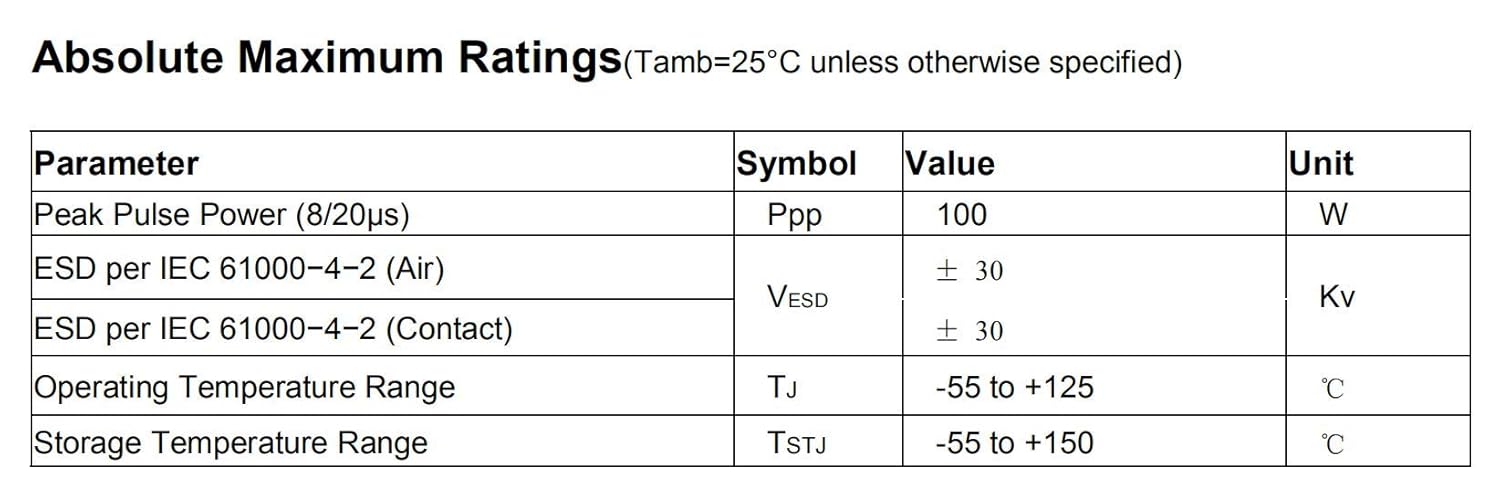Click the Ppp symbol cell
This screenshot has height=494, width=1500.
795,216
